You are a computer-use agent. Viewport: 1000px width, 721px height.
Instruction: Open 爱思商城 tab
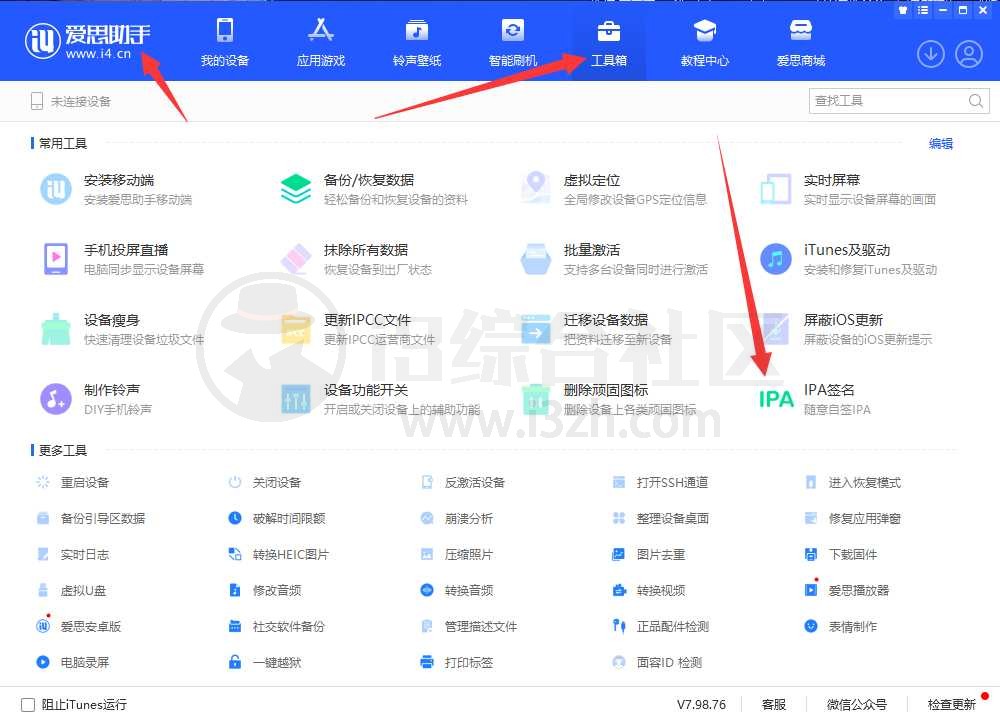point(801,42)
